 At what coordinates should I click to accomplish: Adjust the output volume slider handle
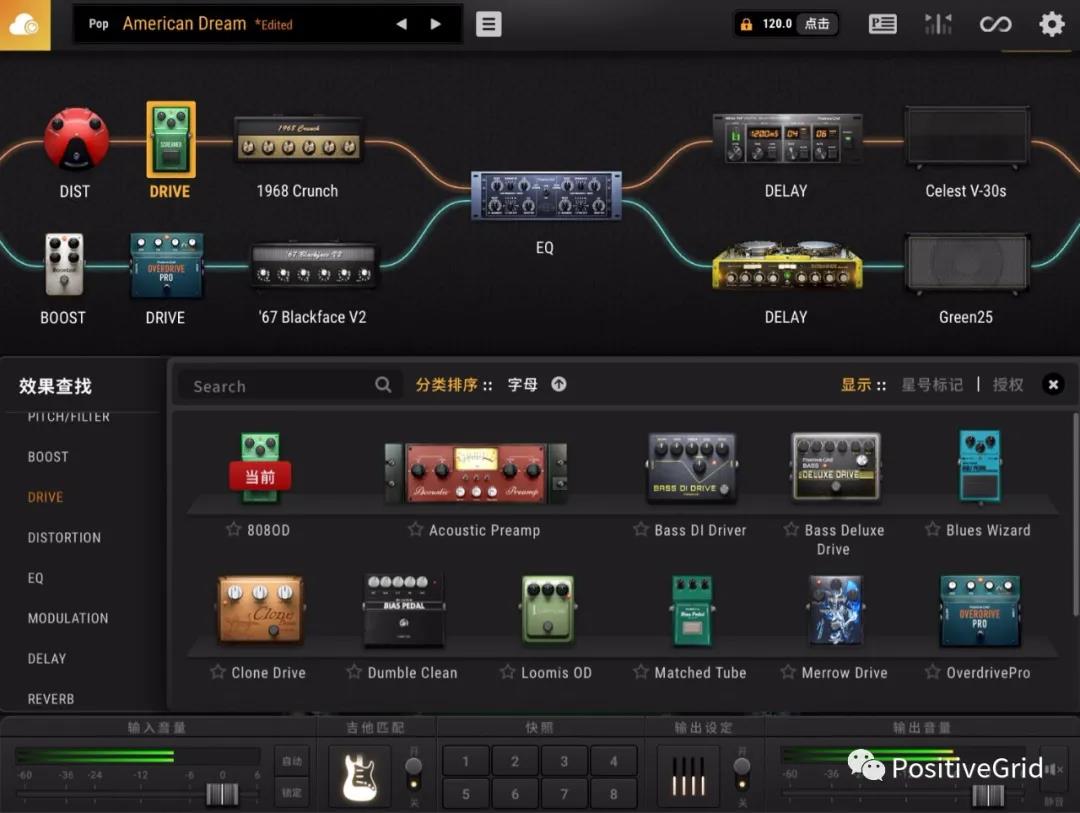coord(988,794)
